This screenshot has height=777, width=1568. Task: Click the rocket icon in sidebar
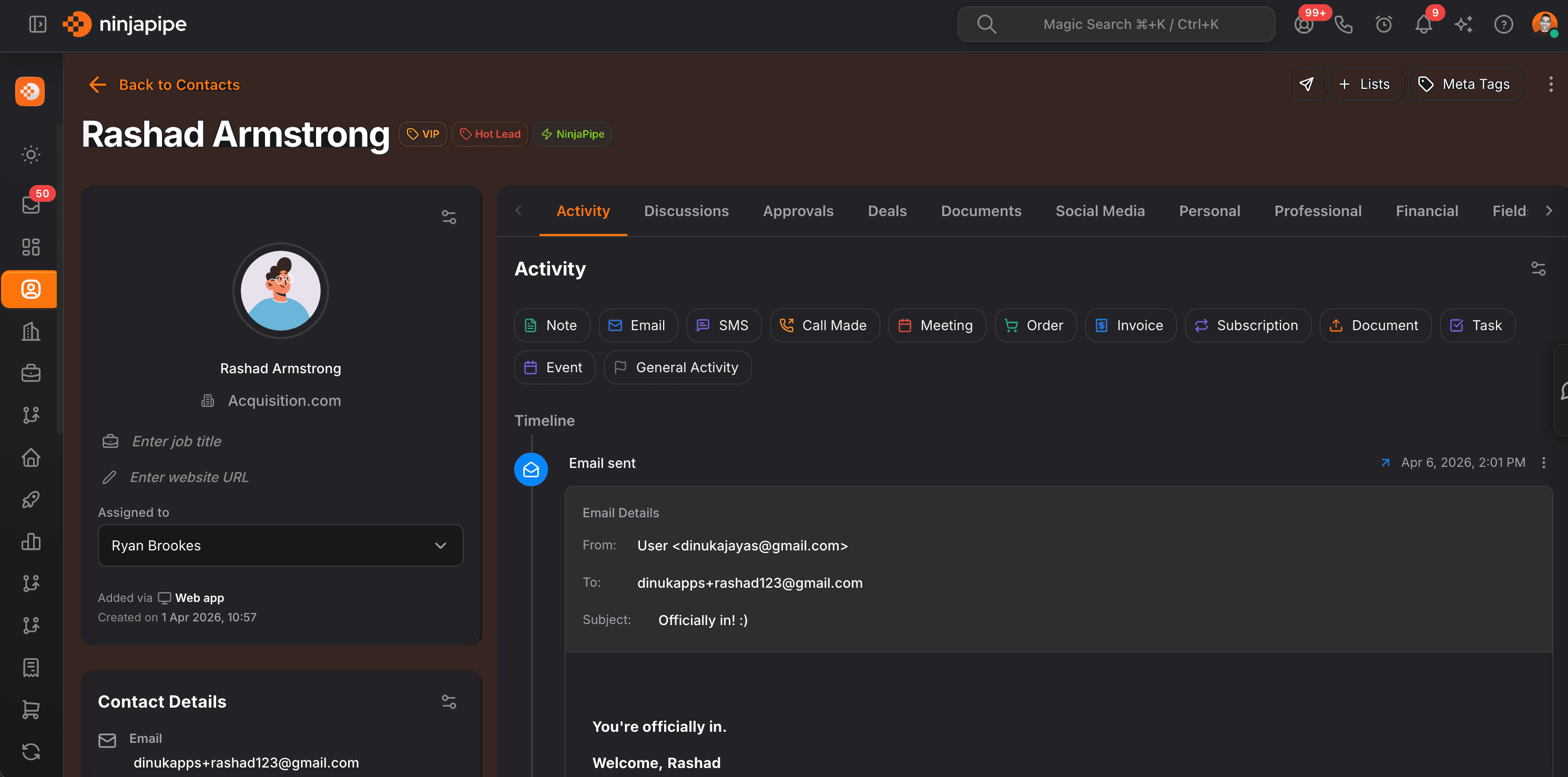tap(31, 499)
